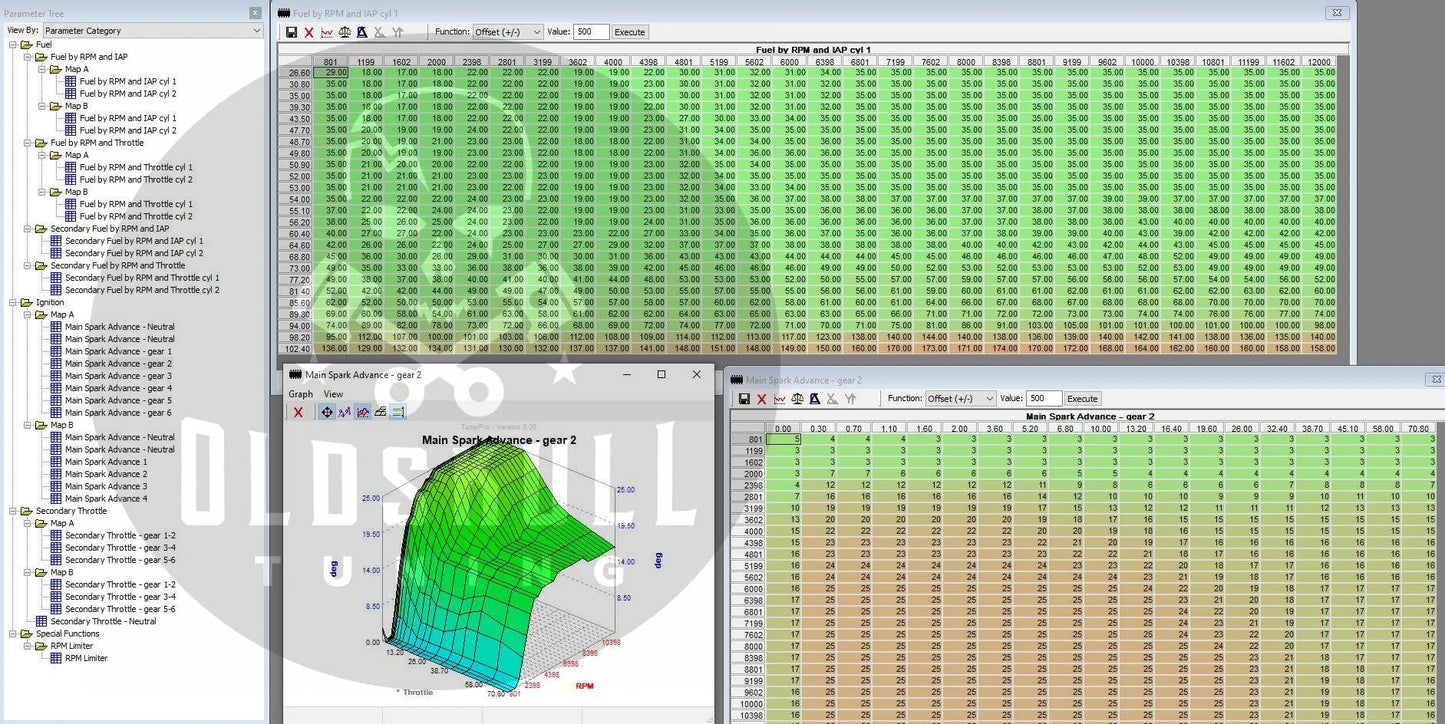Click red X icon in Fuel table toolbar
Image resolution: width=1445 pixels, height=724 pixels.
309,32
